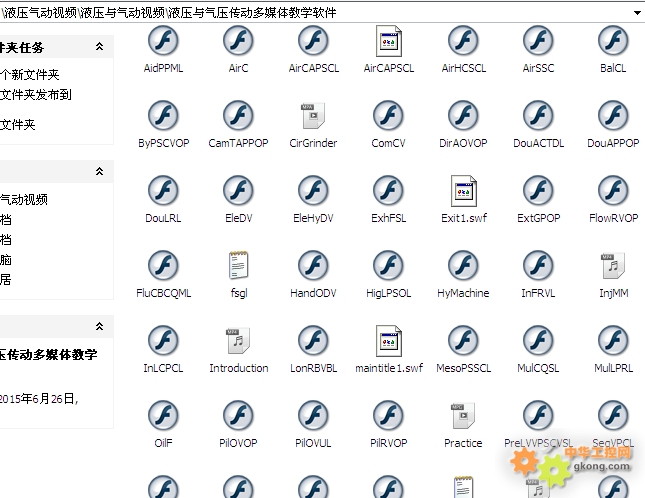Click the PilOVOP Flash file icon
The width and height of the screenshot is (645, 498).
point(238,415)
